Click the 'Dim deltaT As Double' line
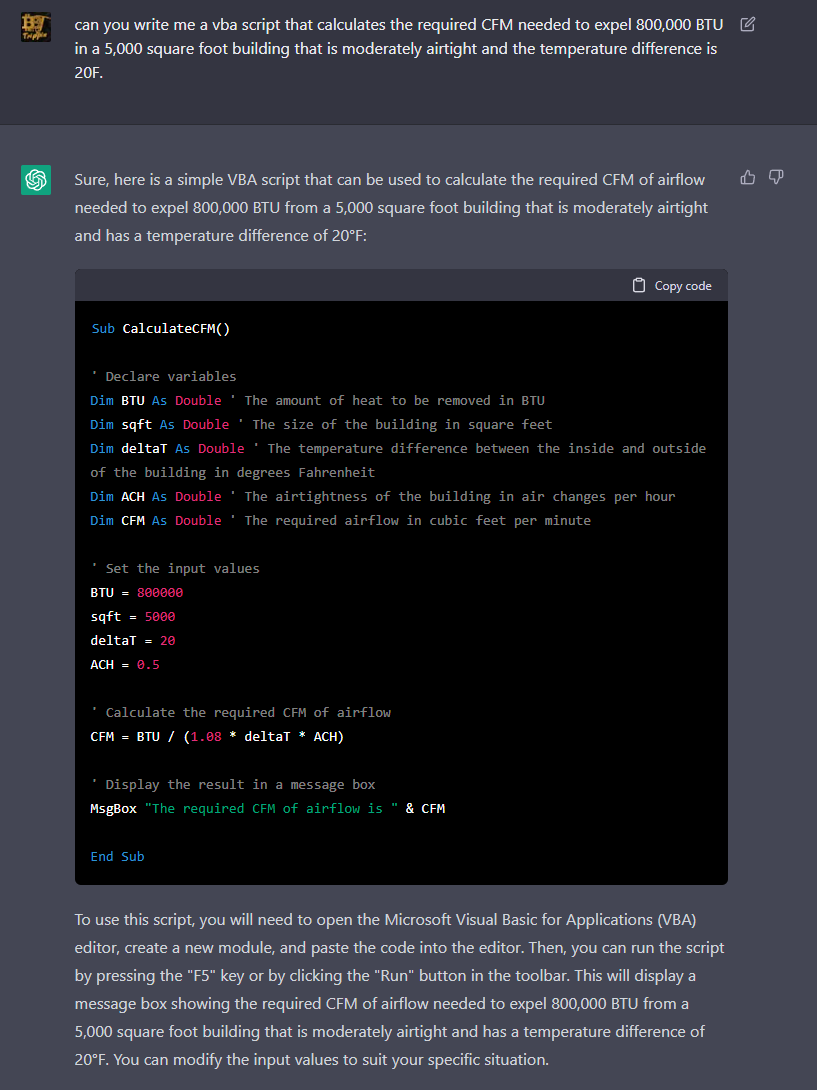The image size is (817, 1090). point(398,460)
